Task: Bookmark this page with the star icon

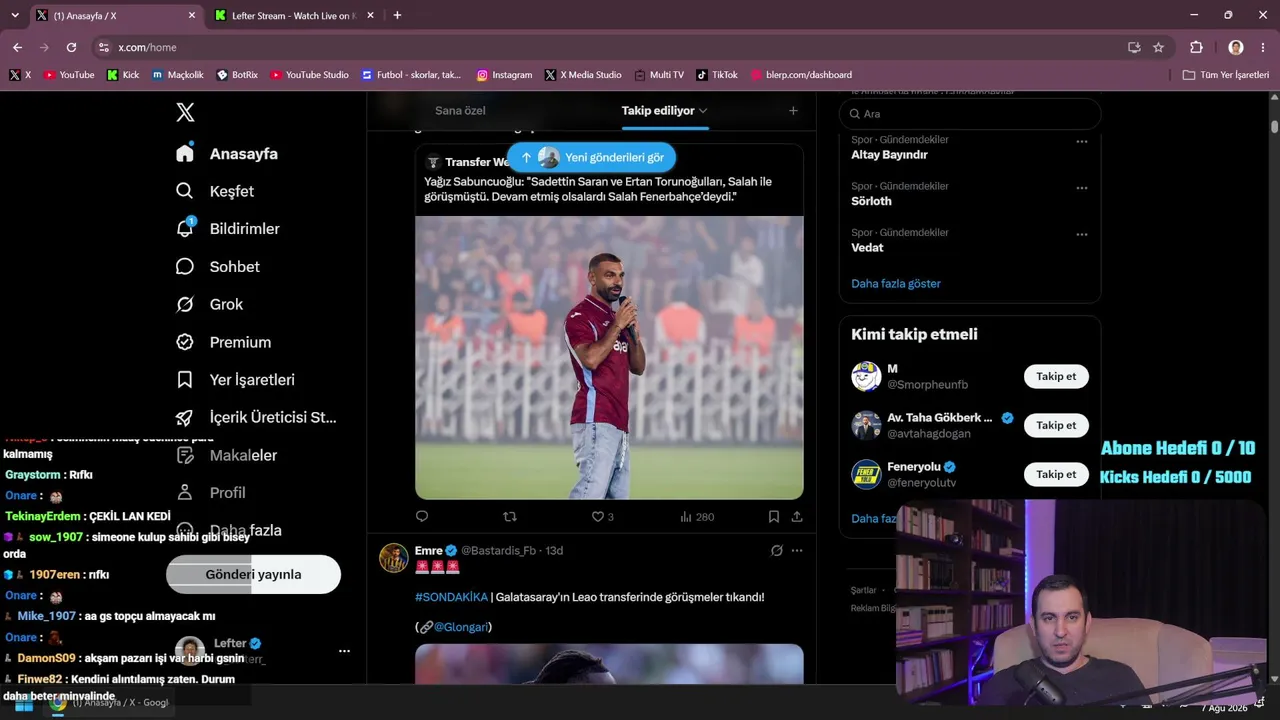Action: [x=1158, y=47]
